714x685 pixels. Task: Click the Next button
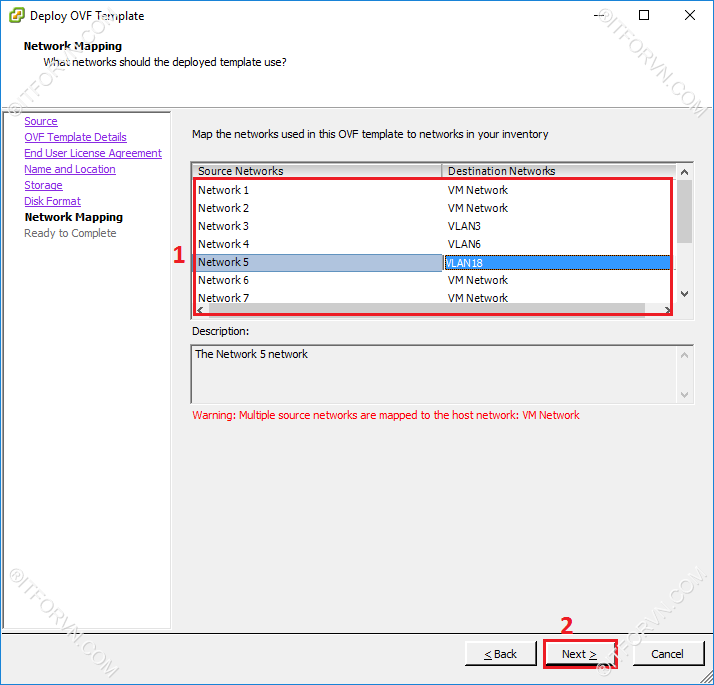(579, 654)
